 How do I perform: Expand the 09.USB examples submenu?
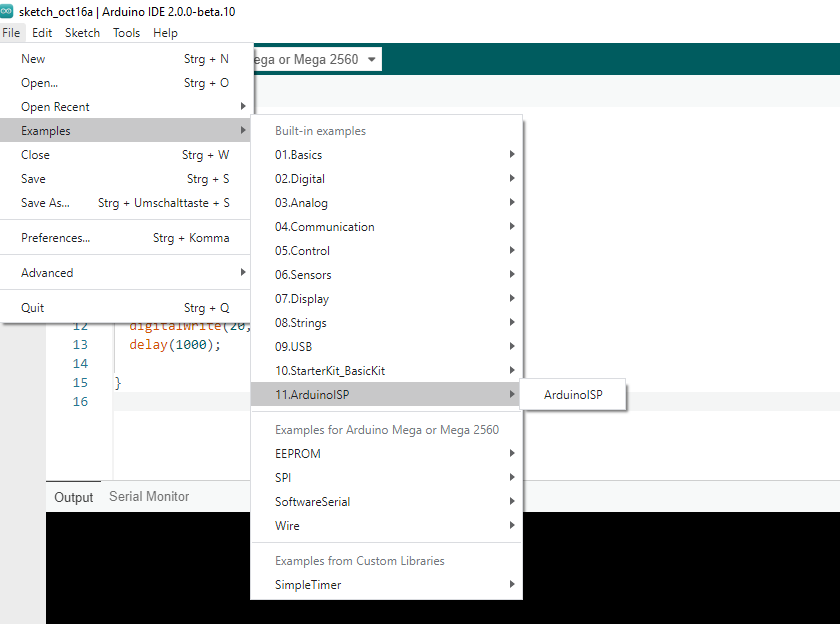pos(386,347)
